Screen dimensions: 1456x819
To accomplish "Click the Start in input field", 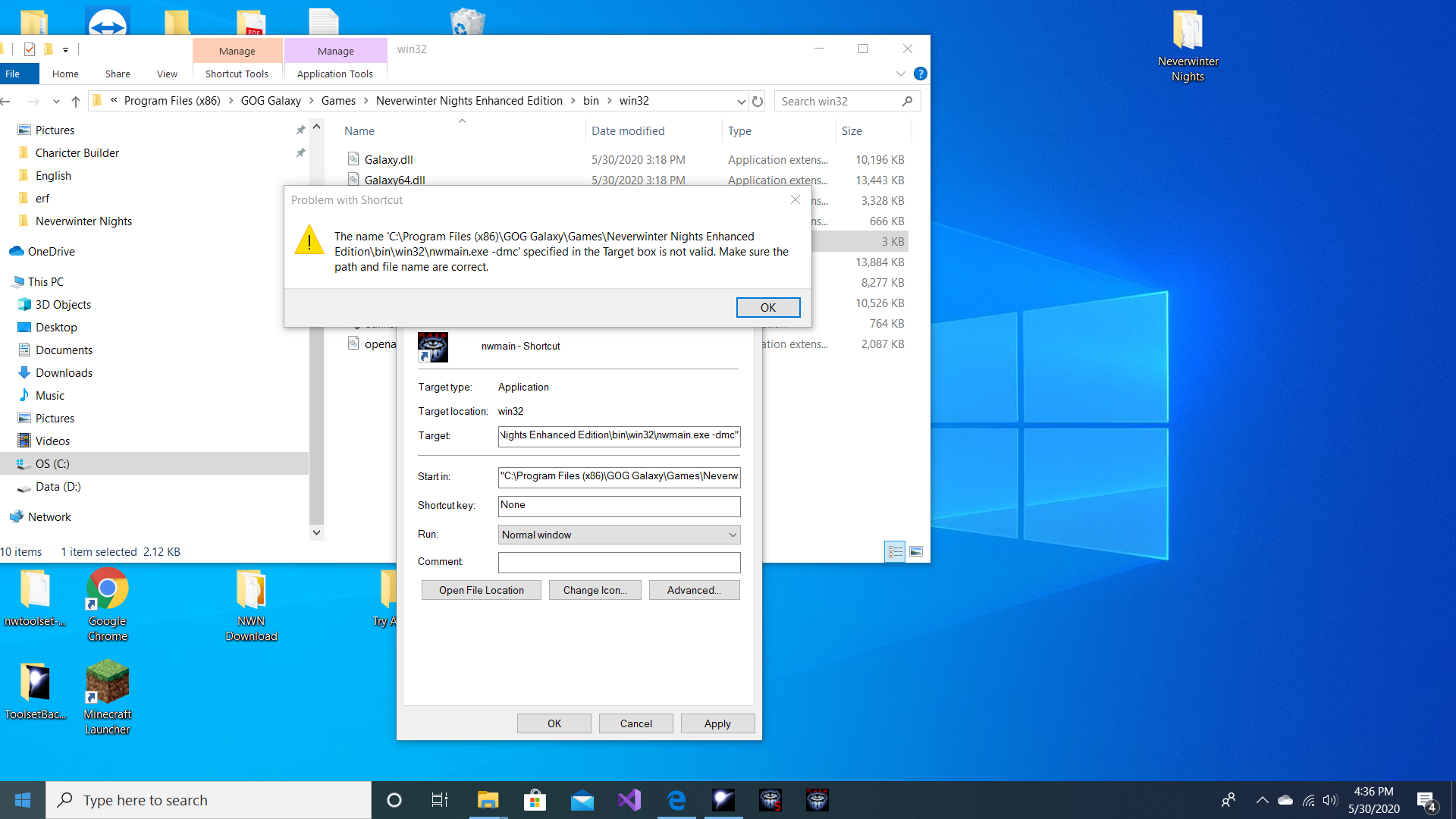I will point(619,476).
